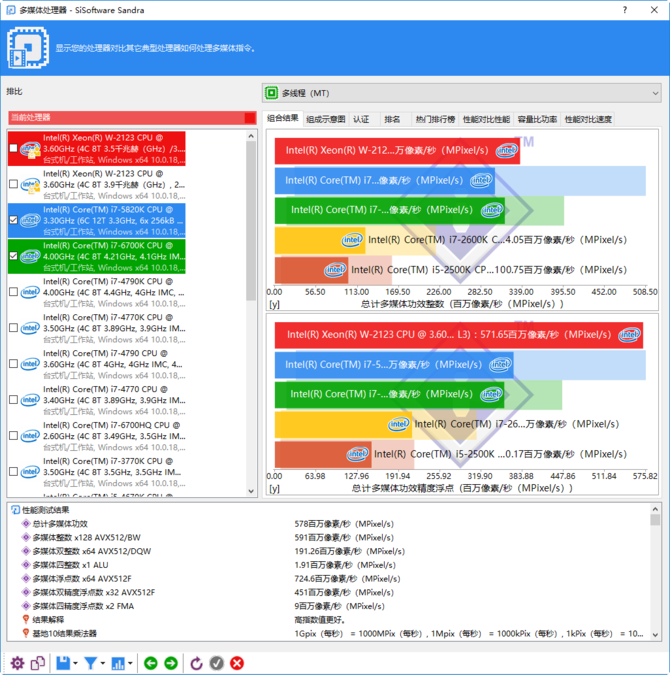670x675 pixels.
Task: Uncheck the Core i7-5820K checkbox
Action: (13, 220)
